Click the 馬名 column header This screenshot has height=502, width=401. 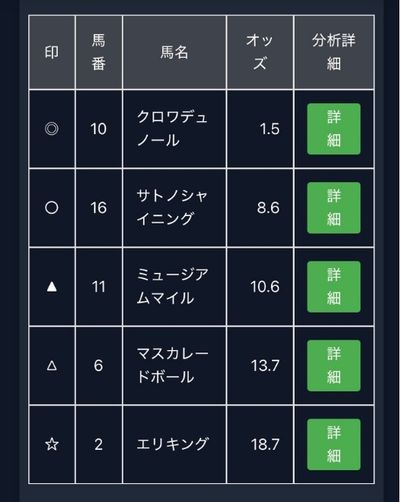[x=174, y=52]
